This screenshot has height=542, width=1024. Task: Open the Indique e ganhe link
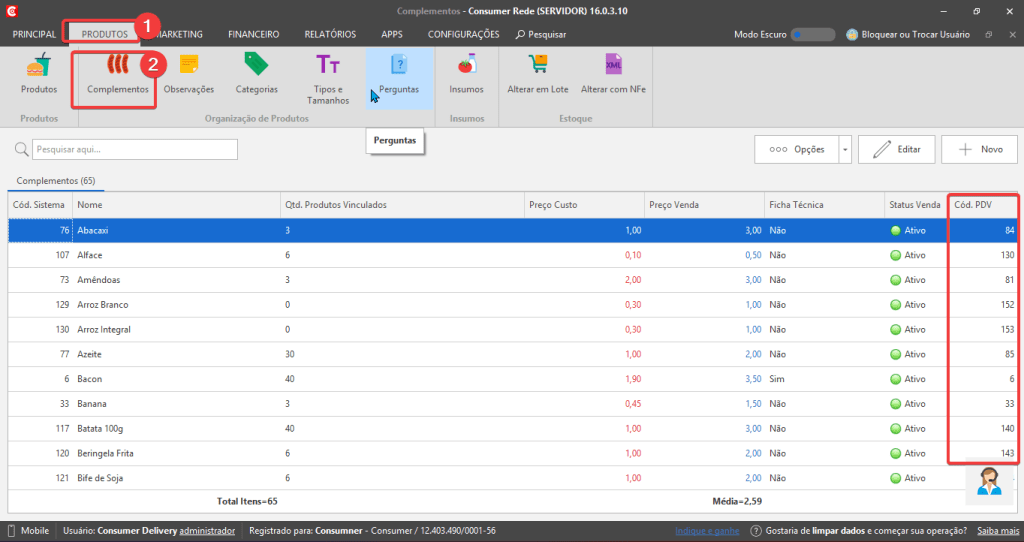coord(707,531)
